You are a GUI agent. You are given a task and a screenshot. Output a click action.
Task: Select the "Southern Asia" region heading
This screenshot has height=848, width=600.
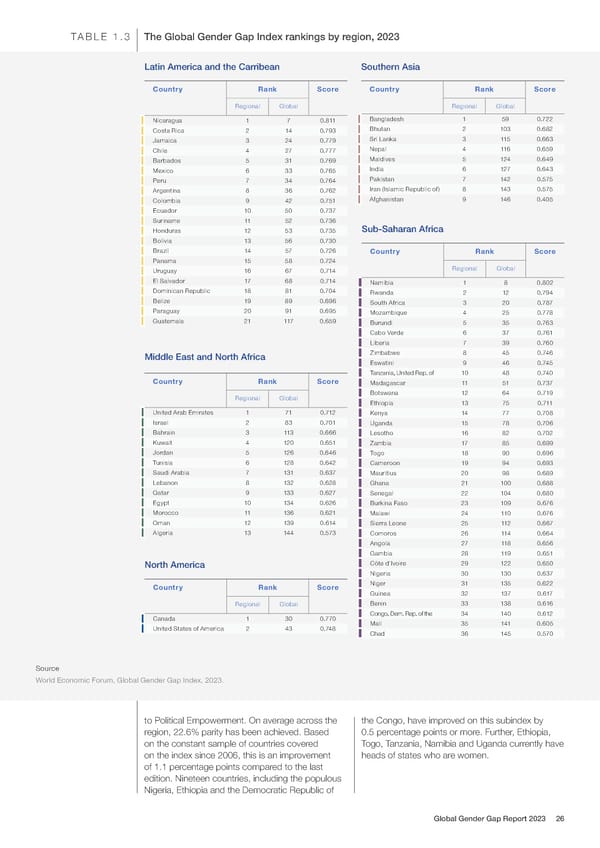391,67
